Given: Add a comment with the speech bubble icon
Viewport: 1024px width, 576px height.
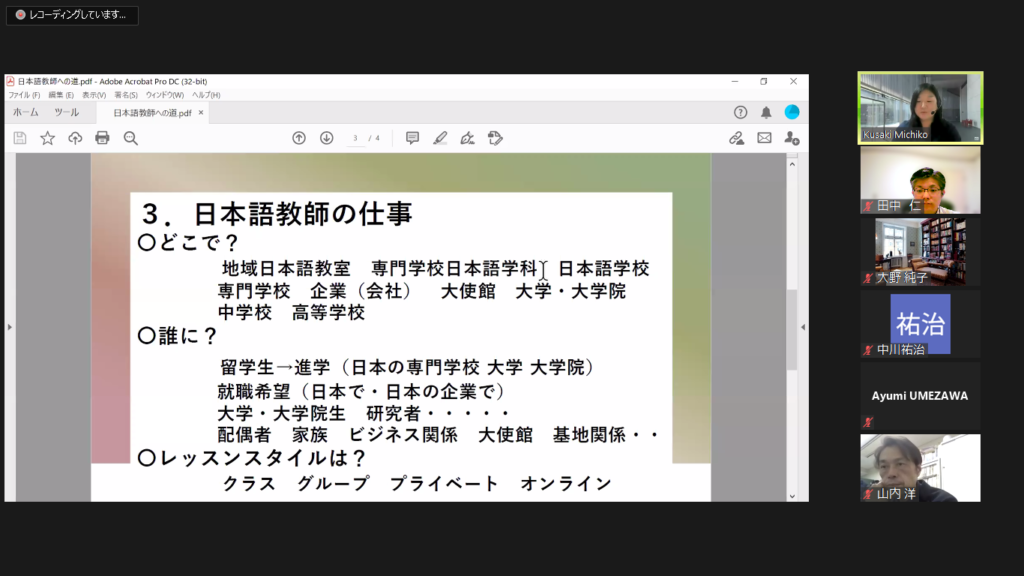Looking at the screenshot, I should coord(412,138).
